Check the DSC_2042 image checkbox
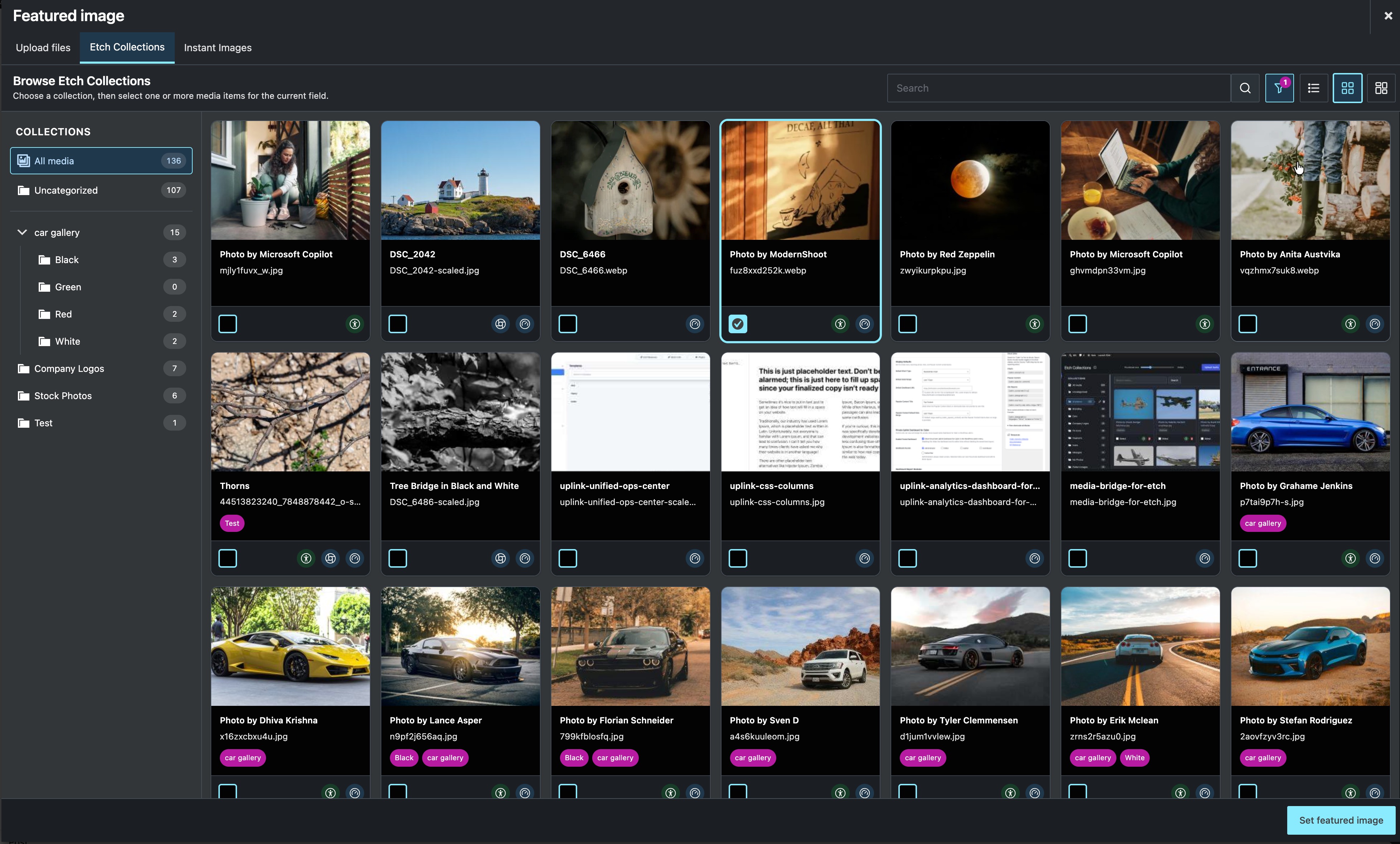 point(398,324)
